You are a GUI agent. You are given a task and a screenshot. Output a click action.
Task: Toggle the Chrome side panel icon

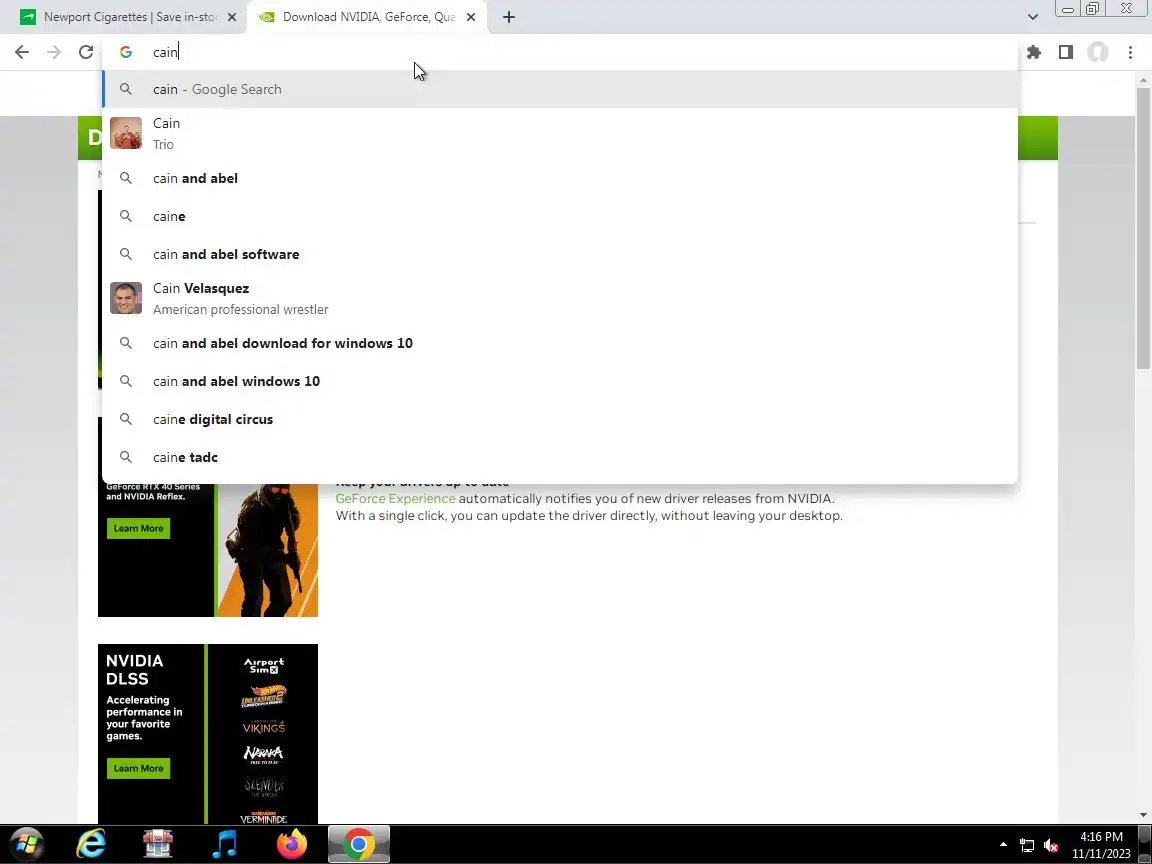pos(1065,52)
